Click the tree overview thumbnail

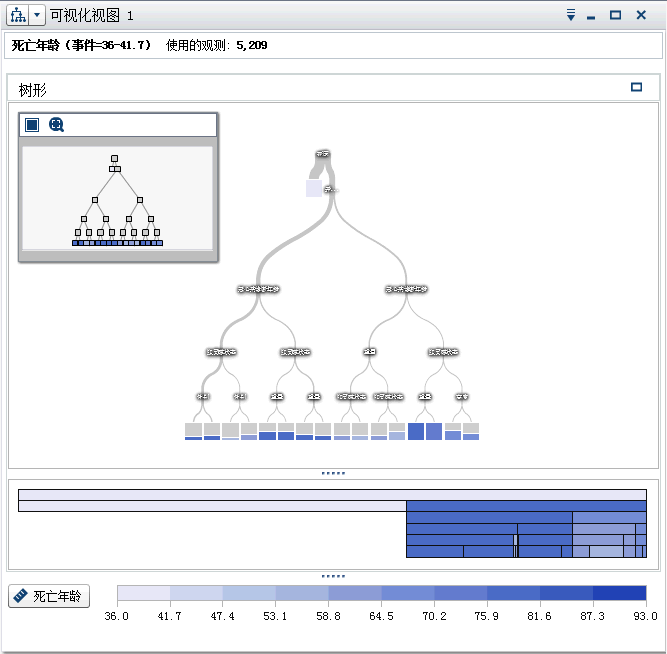click(117, 198)
